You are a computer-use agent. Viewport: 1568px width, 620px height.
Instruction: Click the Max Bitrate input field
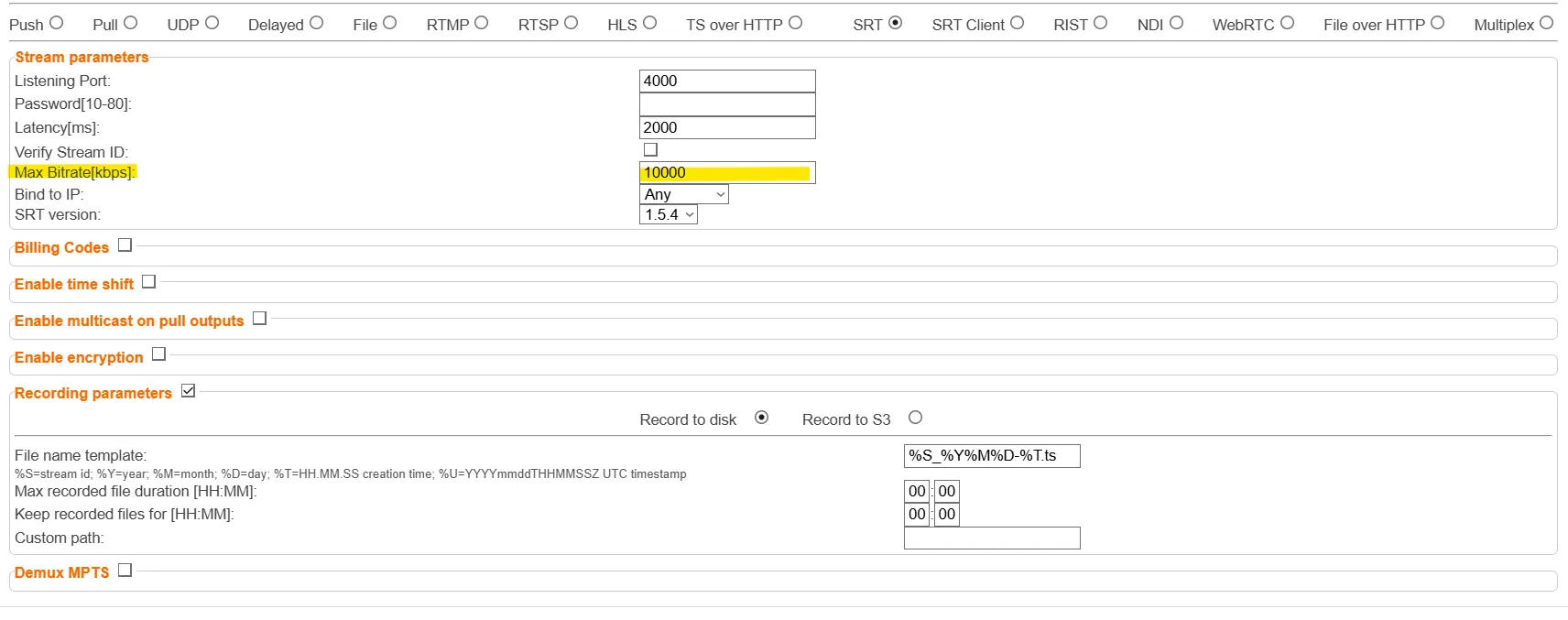[727, 172]
